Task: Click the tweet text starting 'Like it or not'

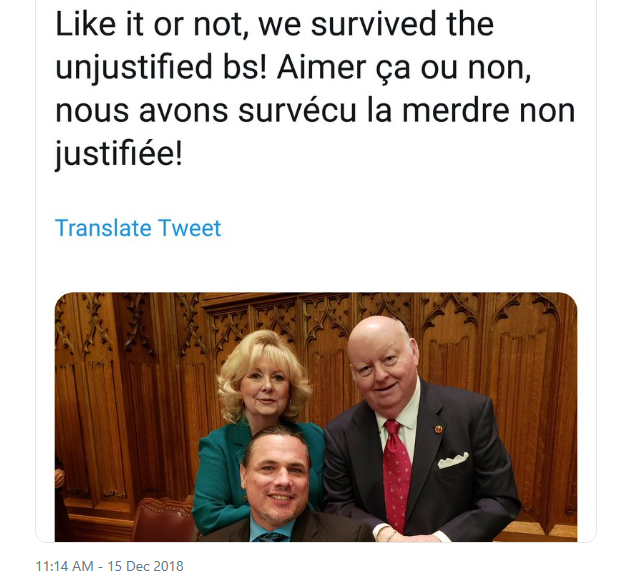Action: pyautogui.click(x=315, y=89)
